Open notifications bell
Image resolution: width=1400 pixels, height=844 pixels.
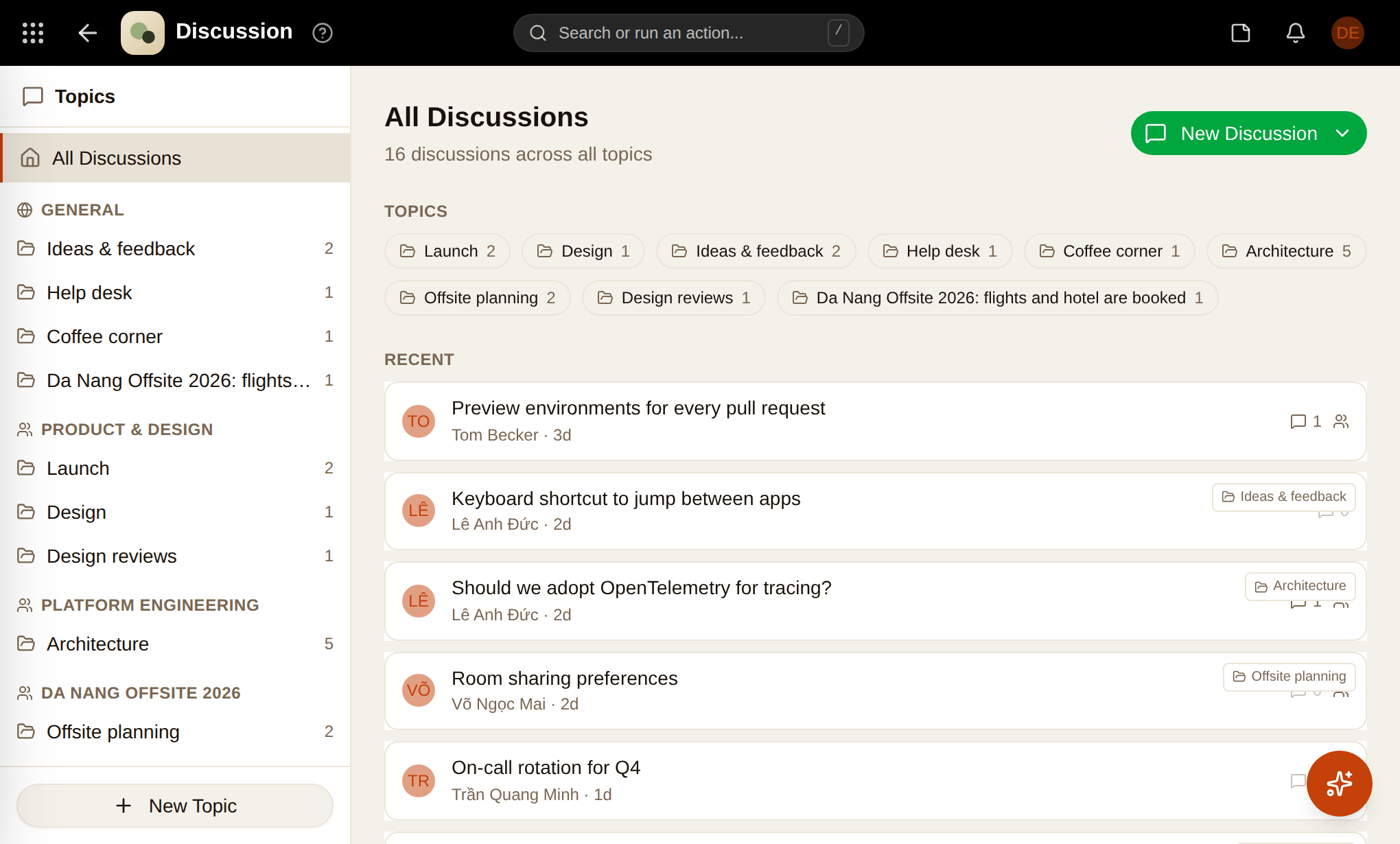(x=1296, y=33)
